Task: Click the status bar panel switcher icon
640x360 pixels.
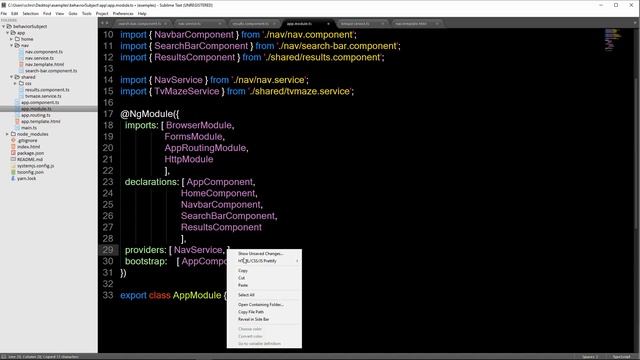Action: [4, 357]
